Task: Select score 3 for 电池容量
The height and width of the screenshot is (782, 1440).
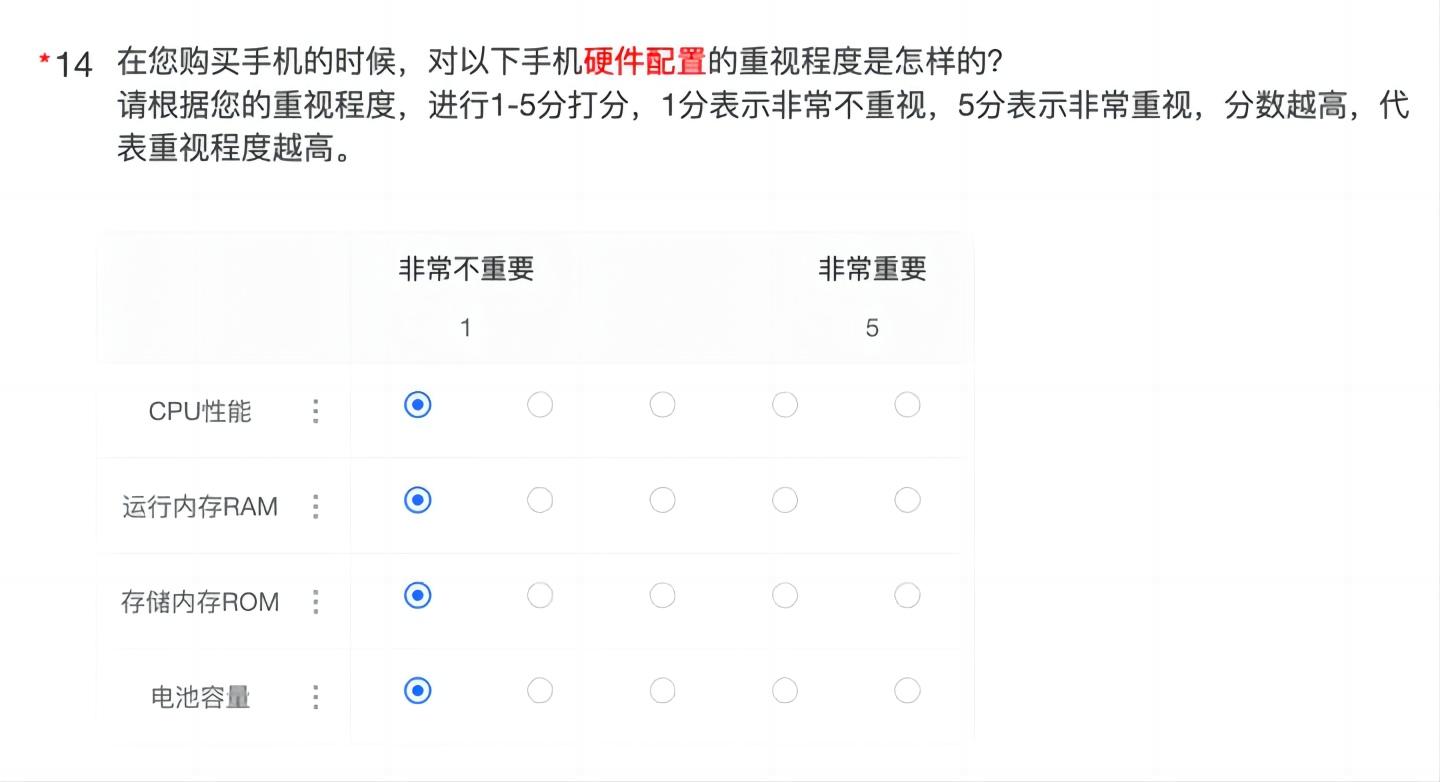Action: coord(662,690)
